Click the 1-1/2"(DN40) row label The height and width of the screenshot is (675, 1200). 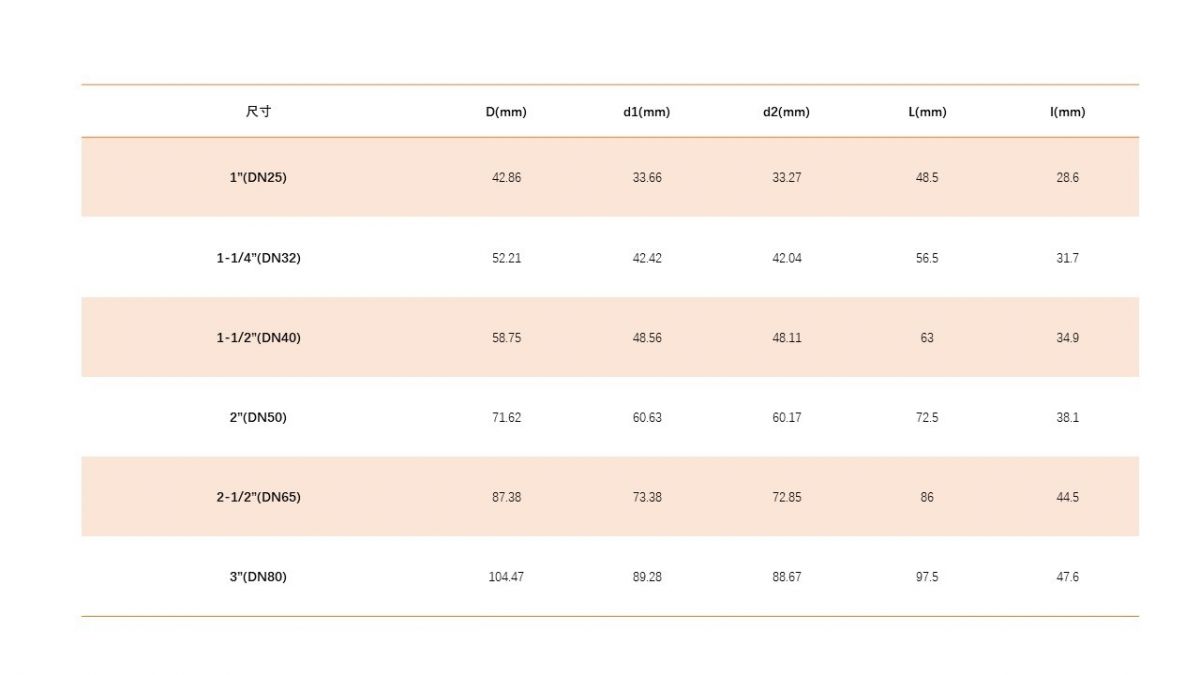coord(258,338)
